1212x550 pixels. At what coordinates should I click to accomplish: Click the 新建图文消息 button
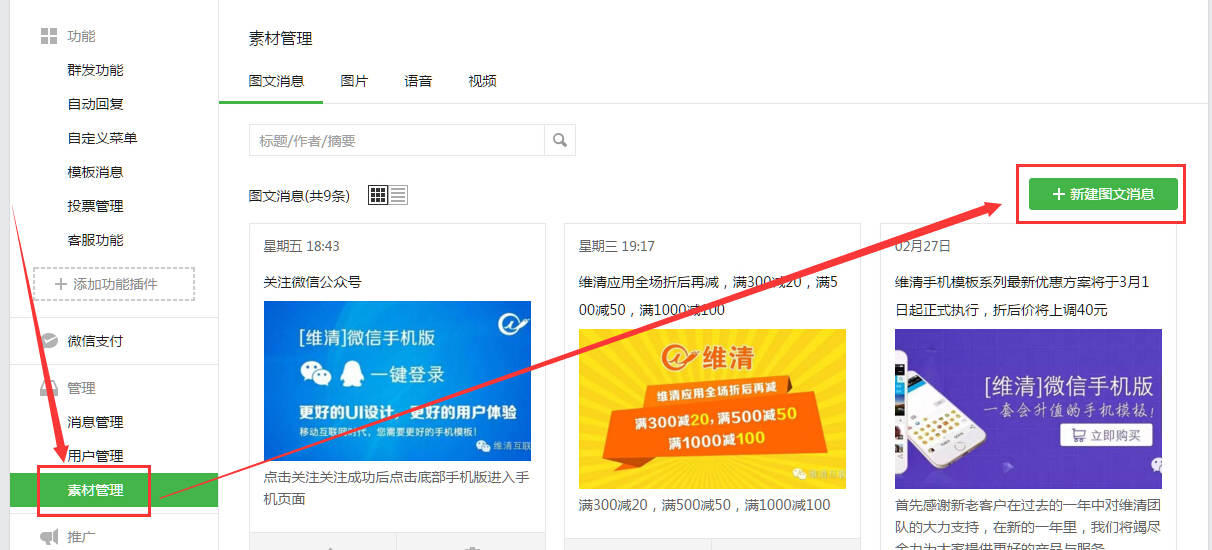click(1103, 194)
